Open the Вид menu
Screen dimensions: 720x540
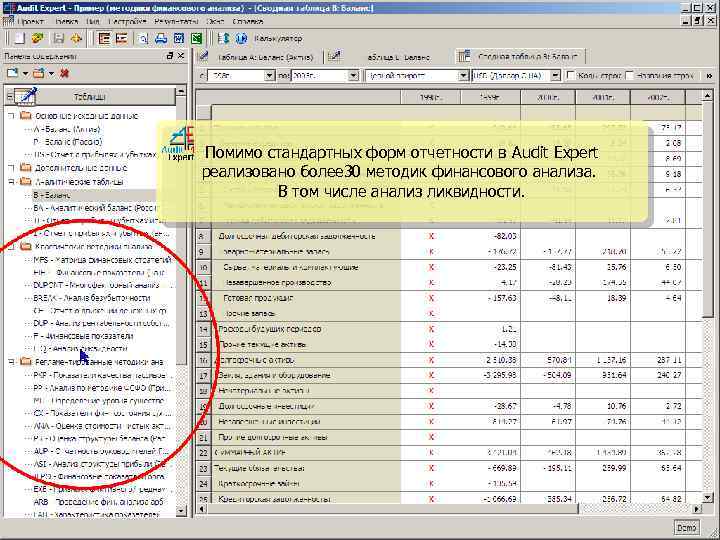93,21
